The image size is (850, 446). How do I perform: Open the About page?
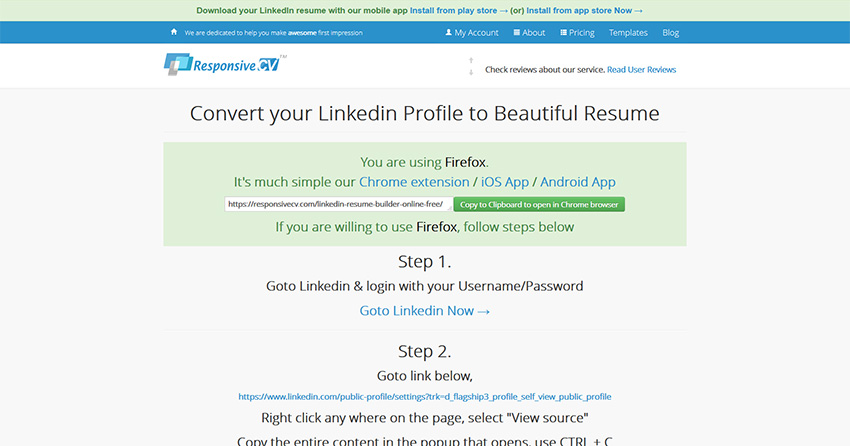point(530,32)
